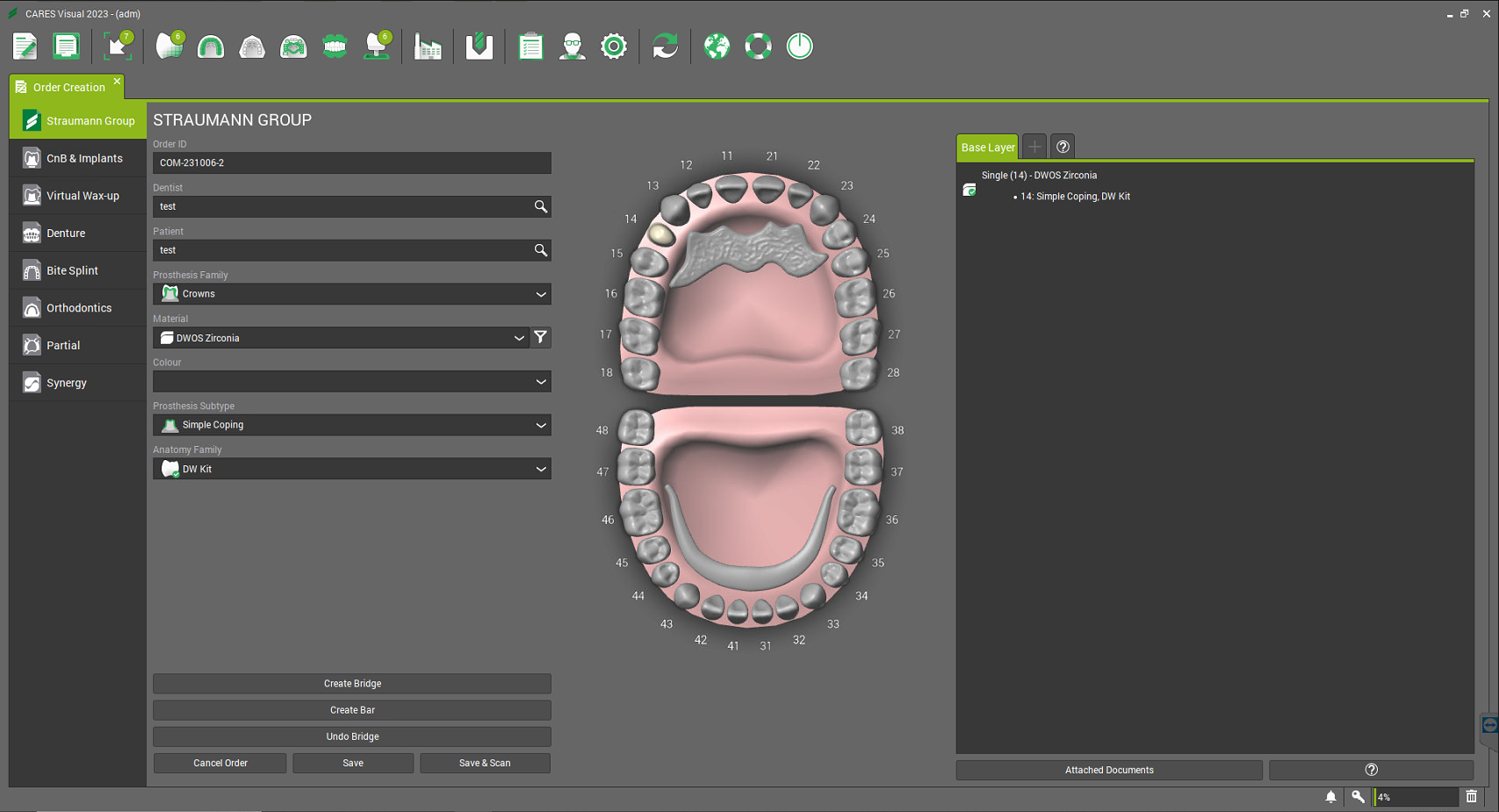Click the new order pencil icon

pos(25,47)
